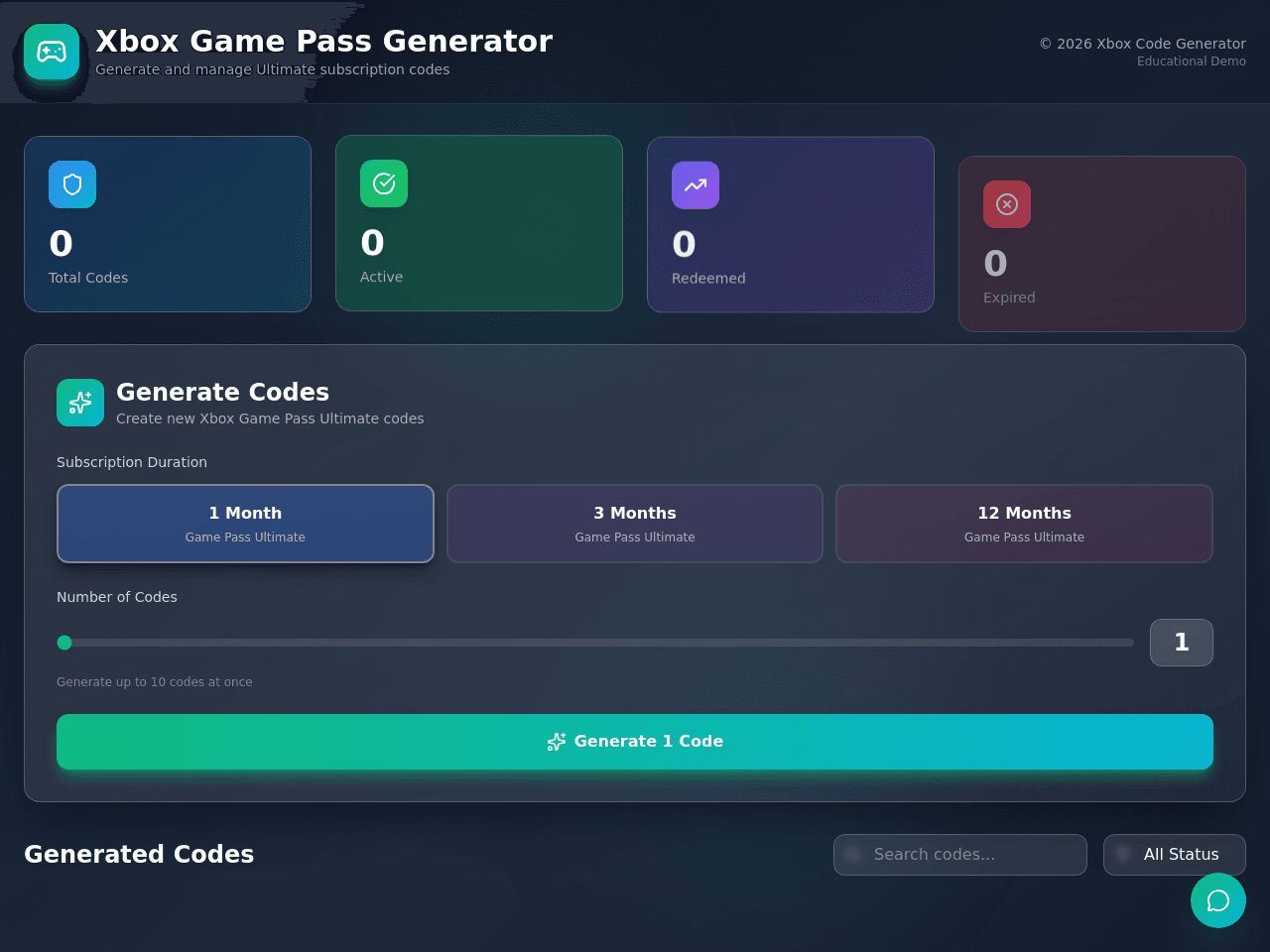The height and width of the screenshot is (952, 1270).
Task: Select the 3 Months duration option
Action: (635, 524)
